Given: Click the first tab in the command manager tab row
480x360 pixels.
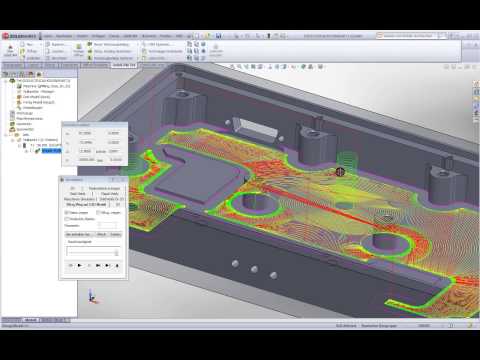Looking at the screenshot, I should [13, 65].
